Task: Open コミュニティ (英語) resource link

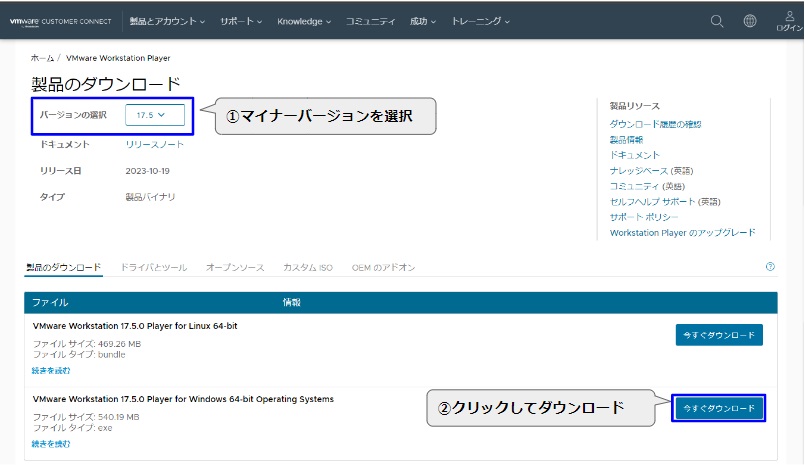Action: click(647, 186)
